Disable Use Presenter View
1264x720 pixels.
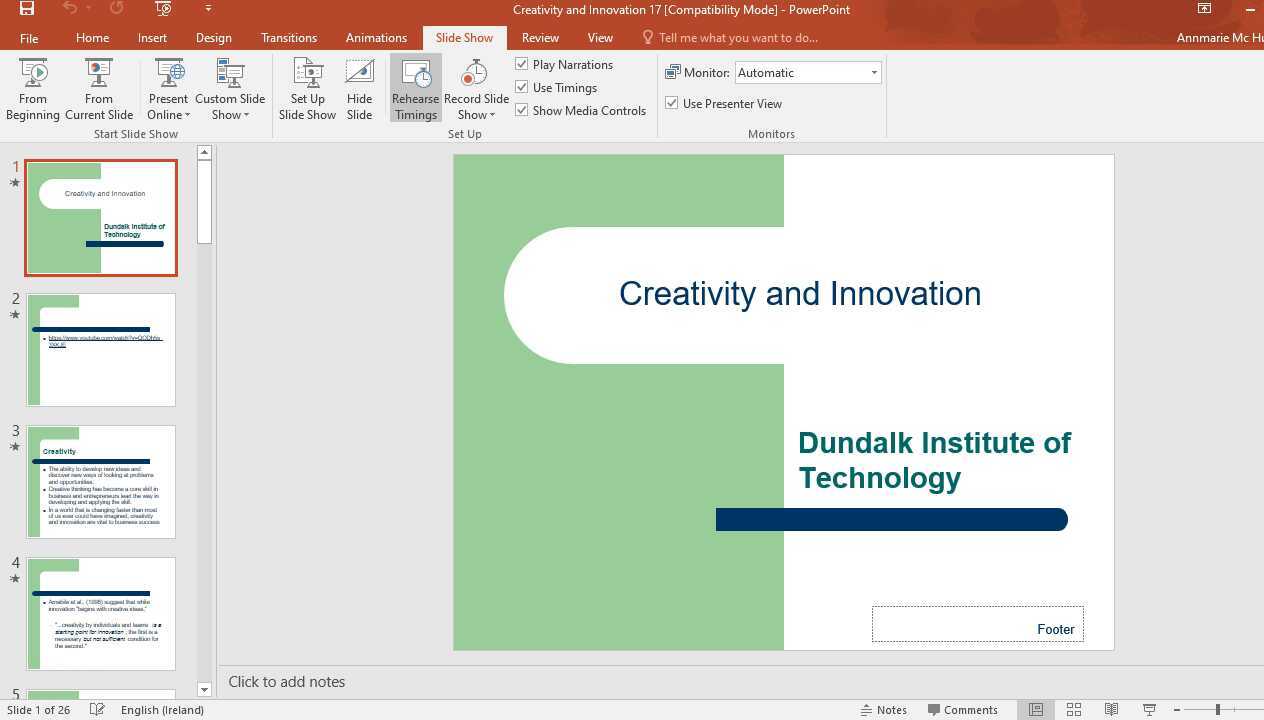(672, 103)
